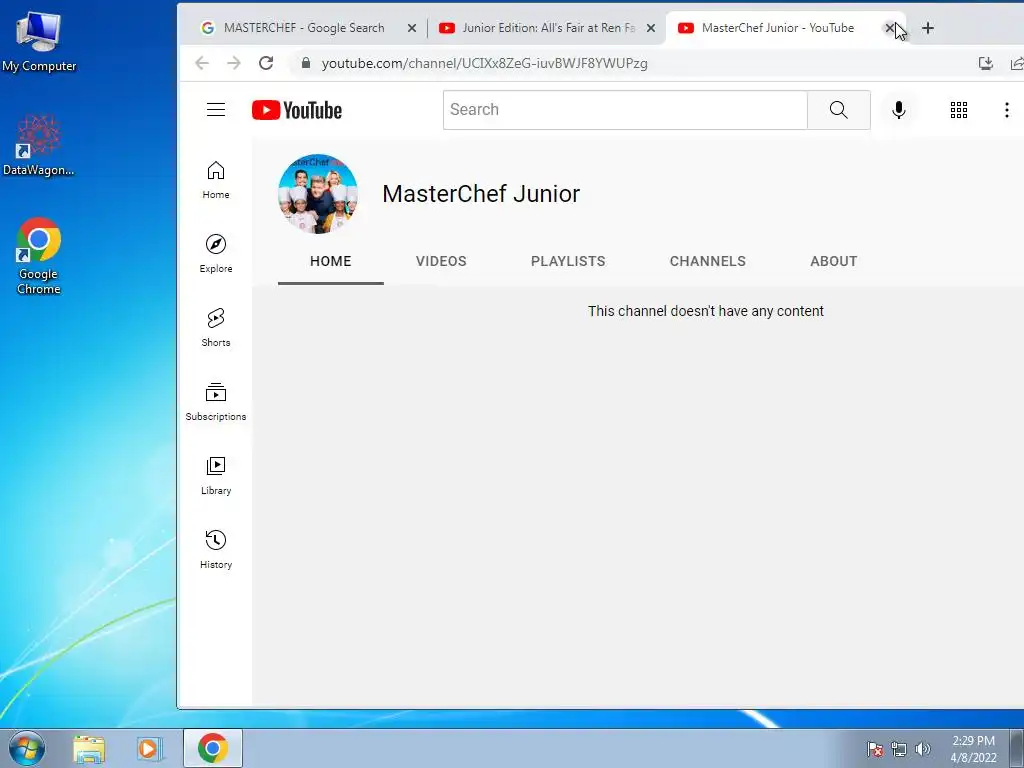Close the MASTERCHEF Google Search tab
The image size is (1024, 768).
point(411,28)
